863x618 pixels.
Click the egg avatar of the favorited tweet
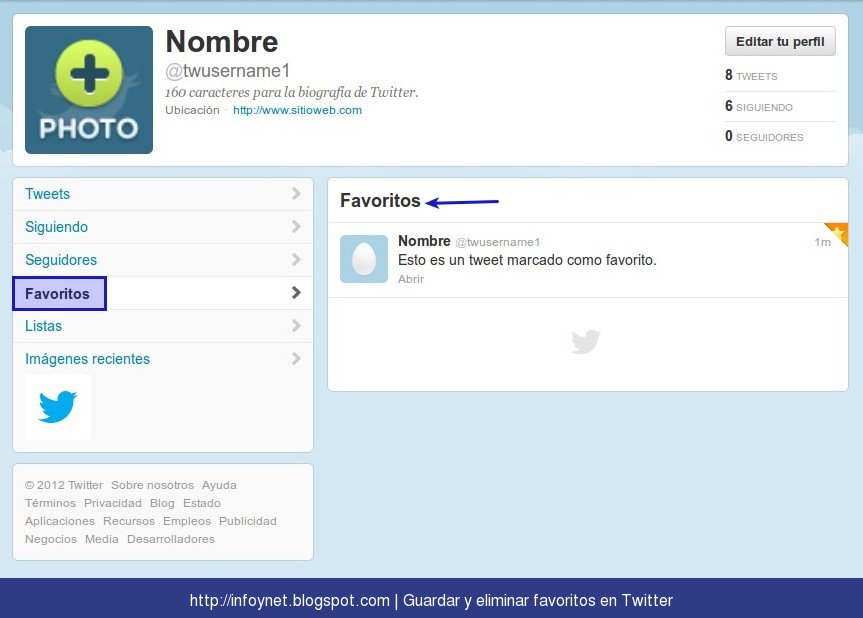364,259
